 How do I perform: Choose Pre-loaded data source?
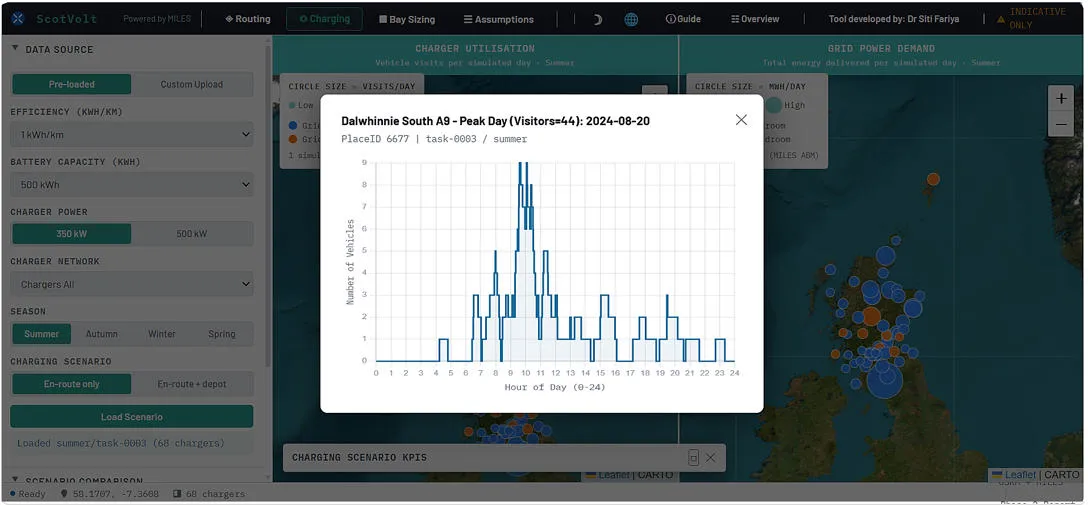71,85
